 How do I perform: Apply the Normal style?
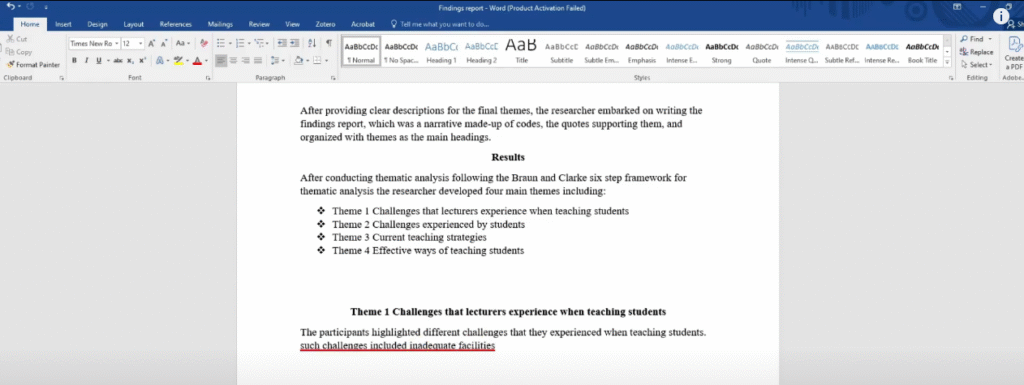[x=361, y=52]
